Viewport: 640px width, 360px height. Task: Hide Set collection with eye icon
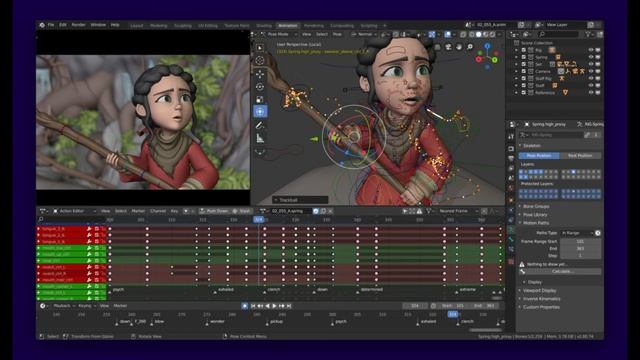591,64
